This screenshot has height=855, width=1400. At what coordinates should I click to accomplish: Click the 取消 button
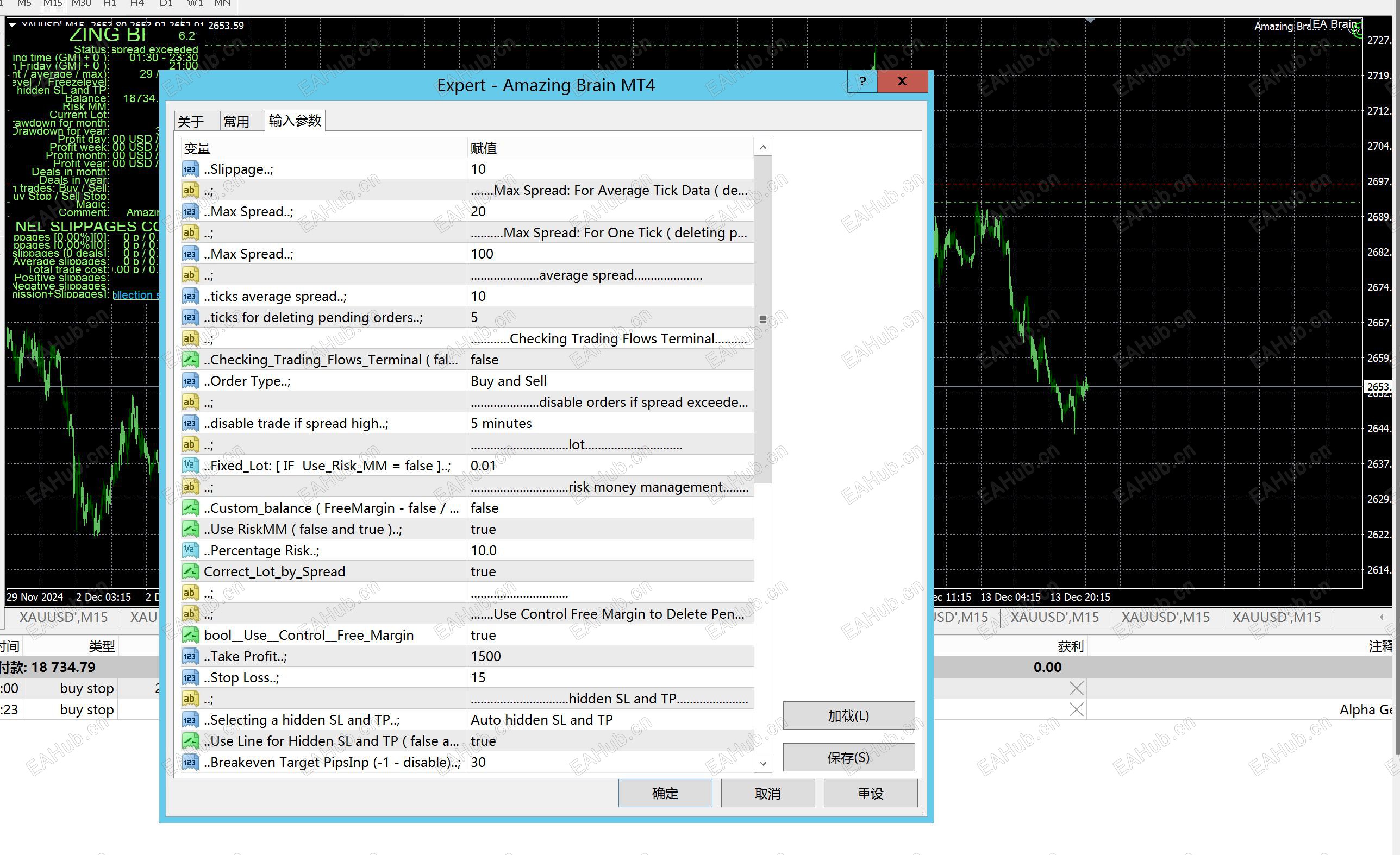pos(767,793)
